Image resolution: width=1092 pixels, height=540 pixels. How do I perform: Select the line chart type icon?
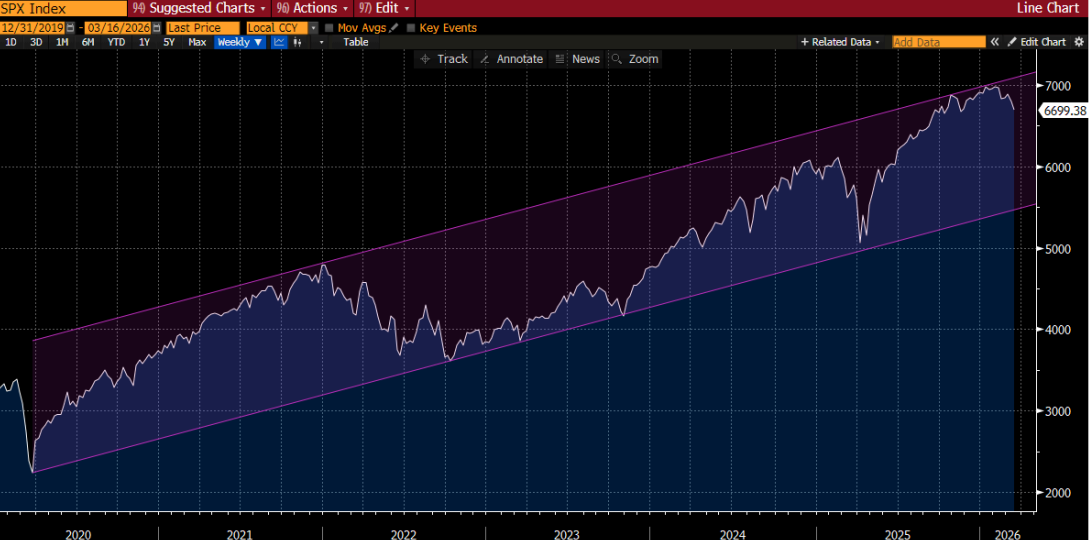(x=279, y=42)
